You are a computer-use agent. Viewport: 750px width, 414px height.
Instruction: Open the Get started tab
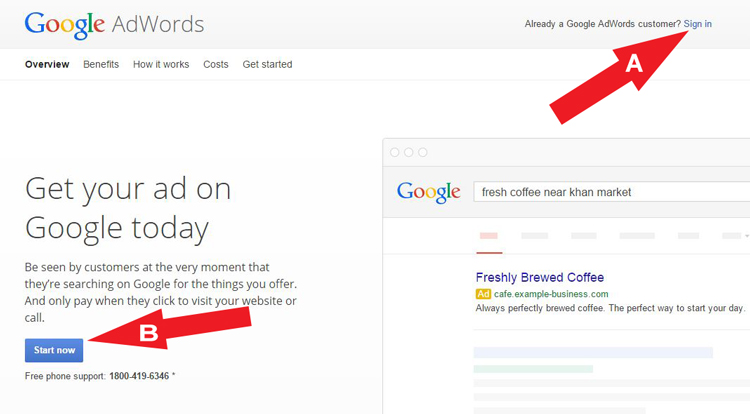(267, 64)
